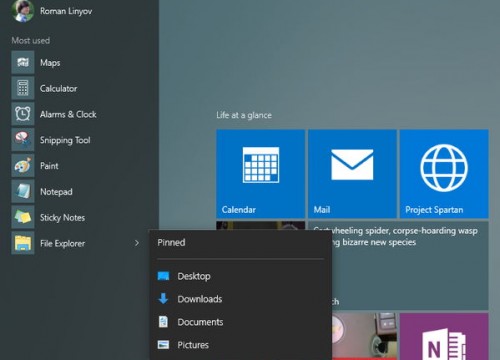Screen dimensions: 500x360
Task: Click the Alarms & Clock label
Action: [68, 114]
